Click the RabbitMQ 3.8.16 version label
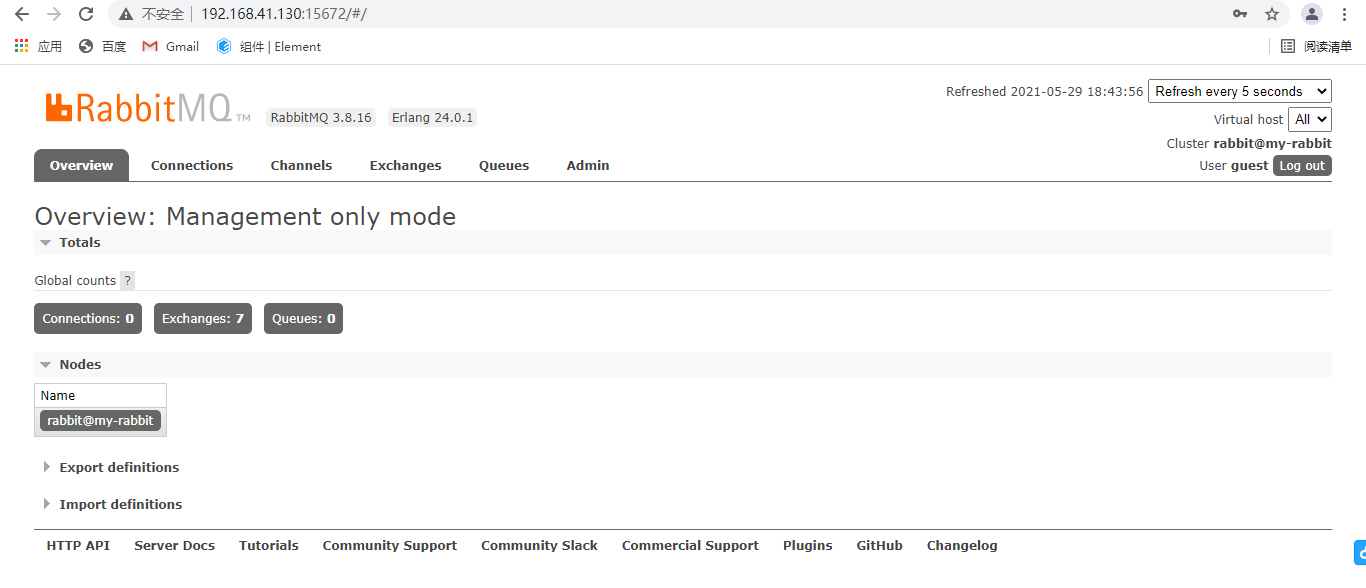The height and width of the screenshot is (588, 1366). point(321,118)
